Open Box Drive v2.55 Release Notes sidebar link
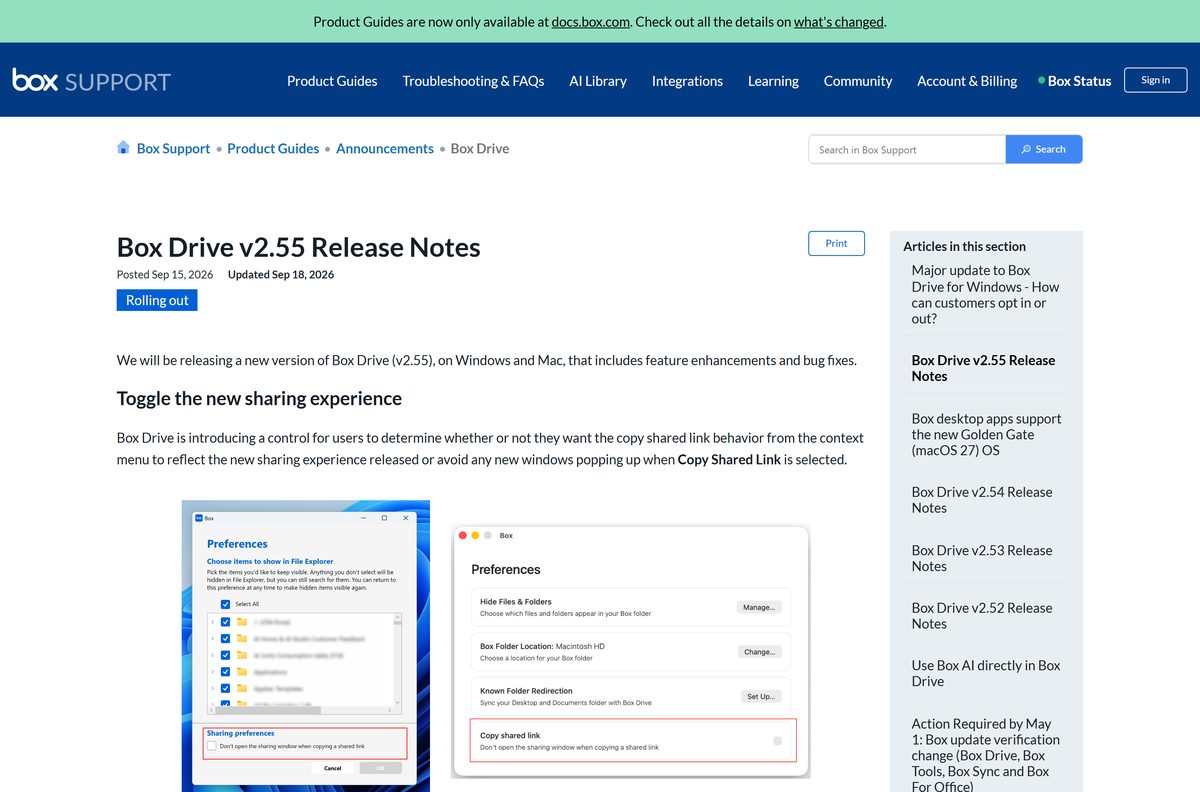 [x=983, y=368]
